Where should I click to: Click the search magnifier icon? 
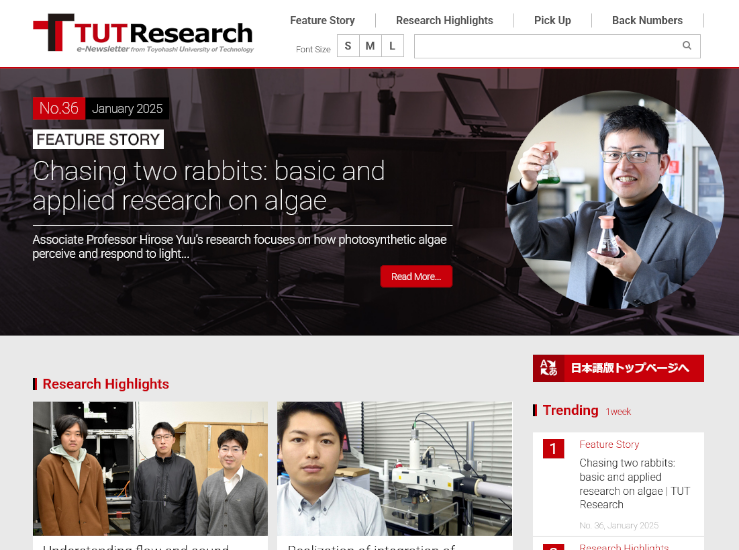click(x=687, y=46)
